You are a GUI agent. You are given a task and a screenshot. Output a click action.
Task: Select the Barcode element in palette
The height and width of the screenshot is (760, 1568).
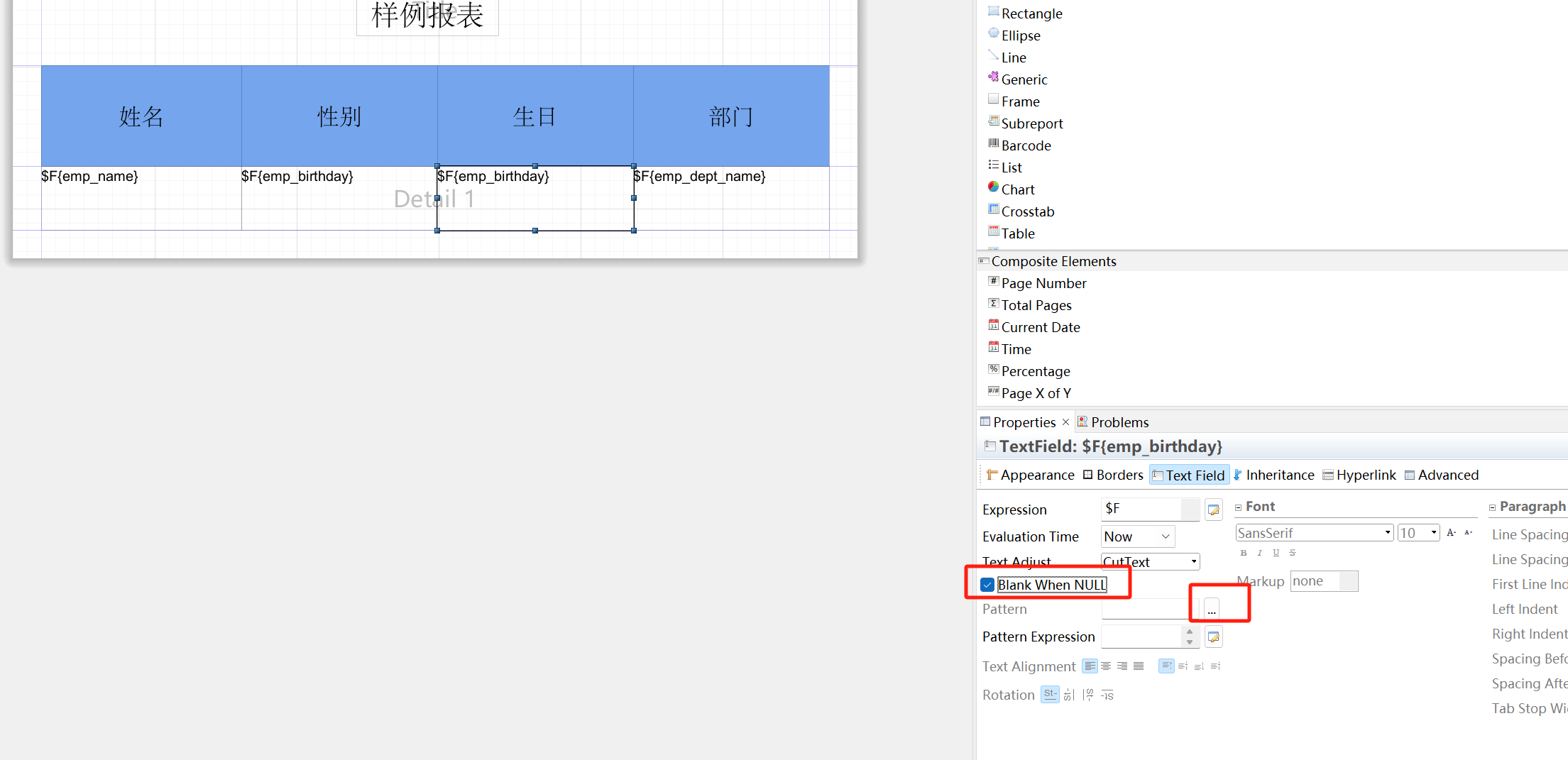[1026, 145]
